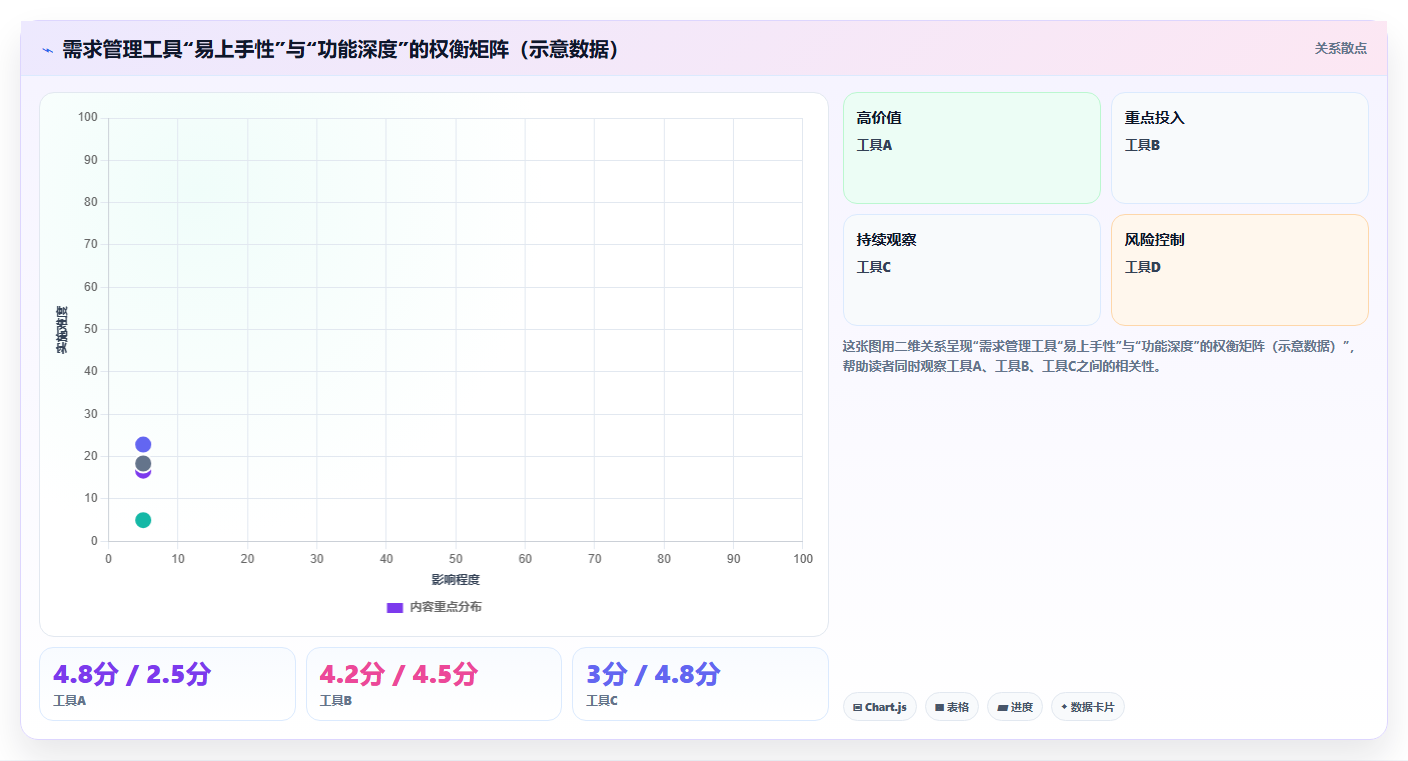Click the lightning icon beside the title
Image resolution: width=1408 pixels, height=761 pixels.
48,49
